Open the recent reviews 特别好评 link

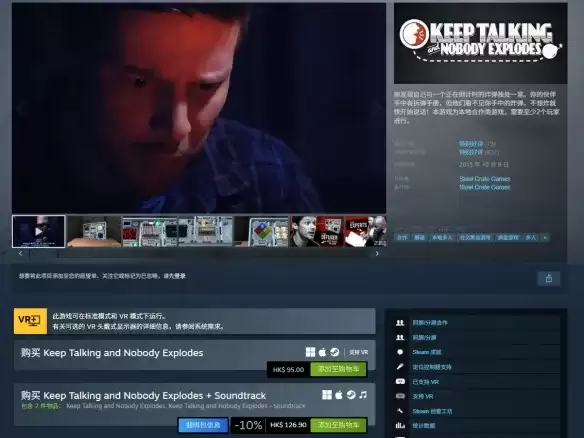471,144
